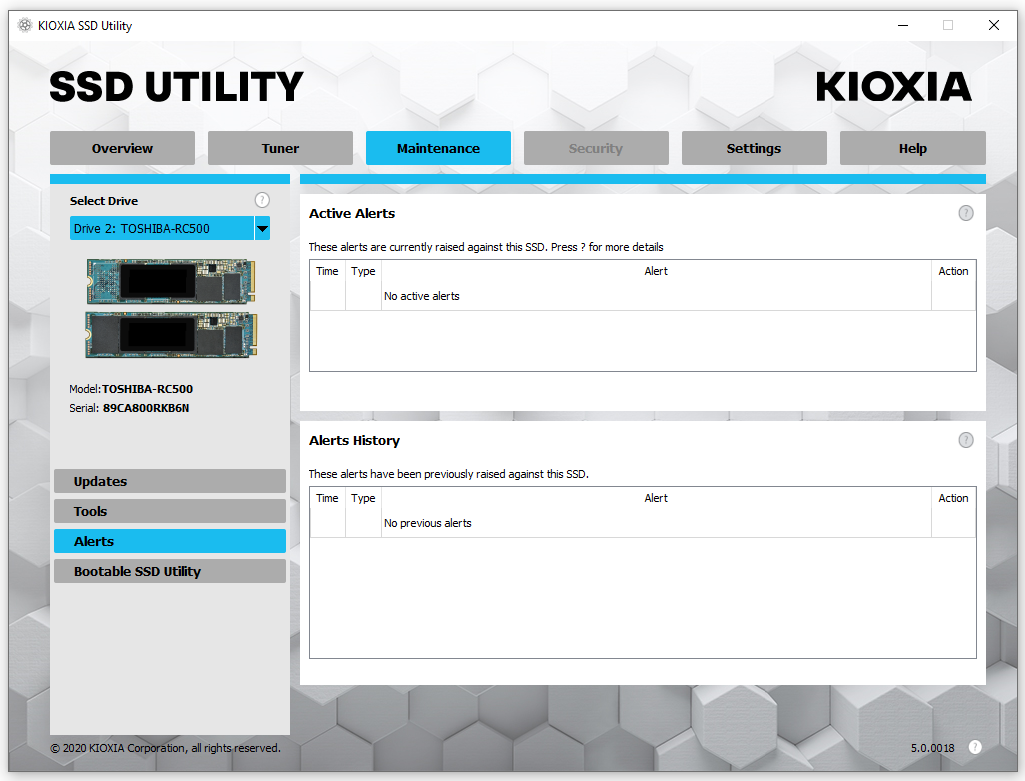
Task: Click the bottom SSD drive image
Action: 171,335
